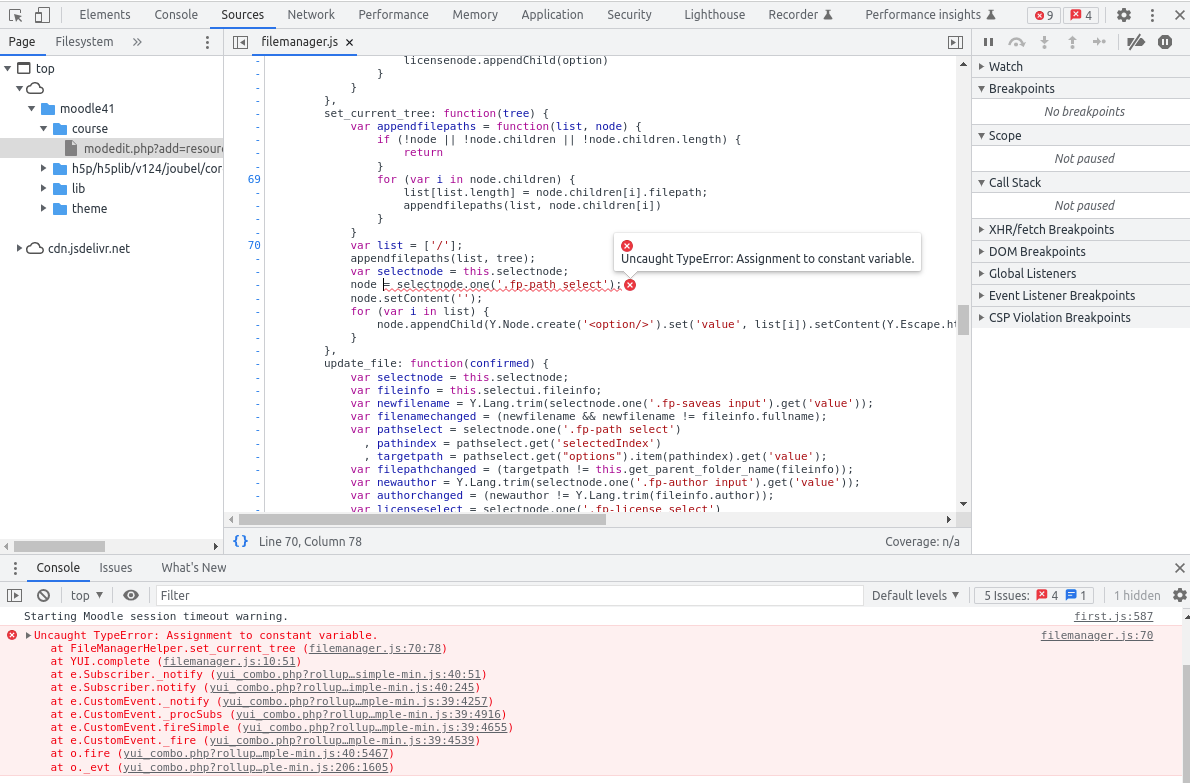Click pretty print braces icon

click(x=241, y=541)
